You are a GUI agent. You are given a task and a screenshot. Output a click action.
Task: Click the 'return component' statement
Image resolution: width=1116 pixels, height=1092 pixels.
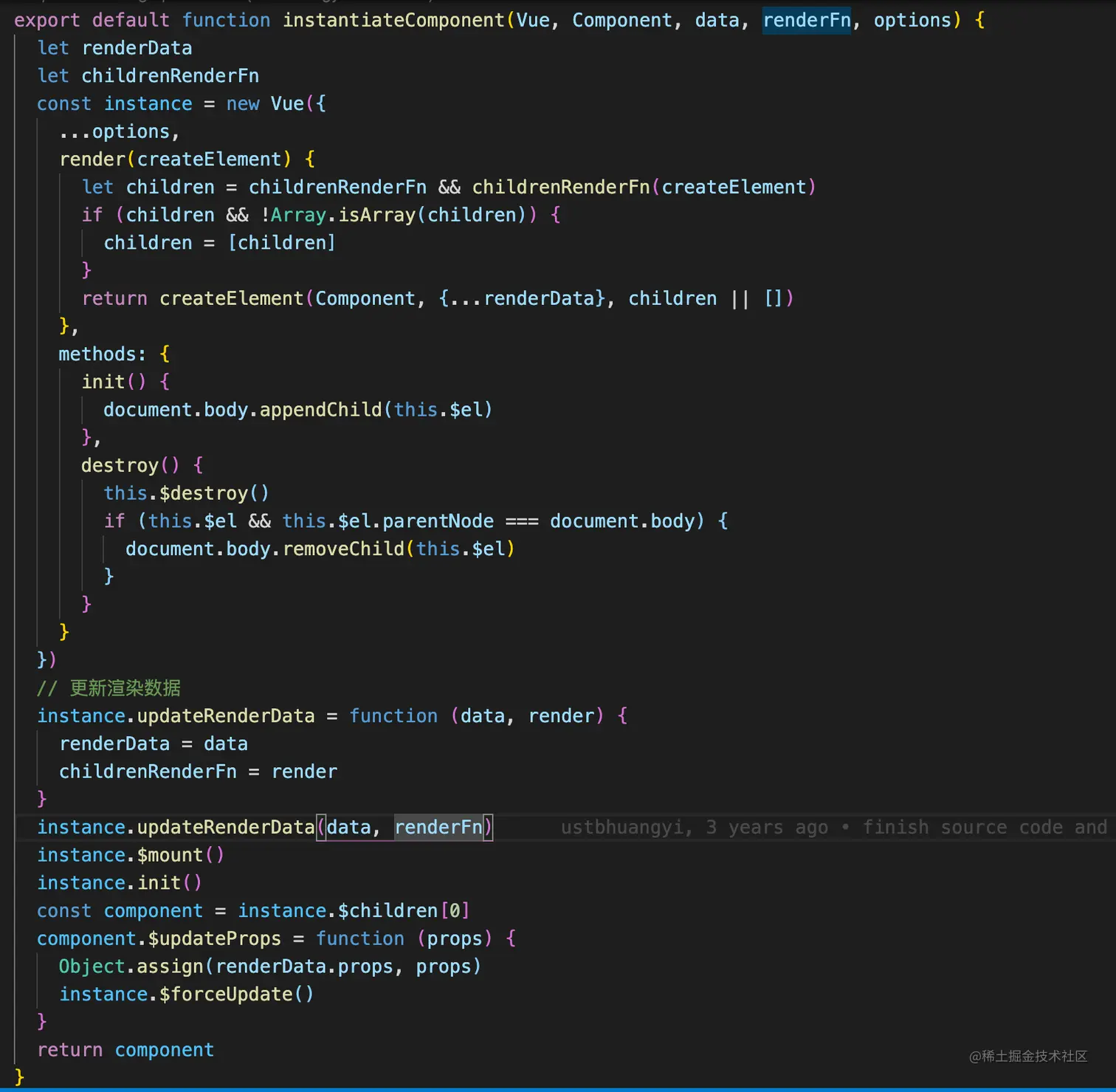point(125,1050)
